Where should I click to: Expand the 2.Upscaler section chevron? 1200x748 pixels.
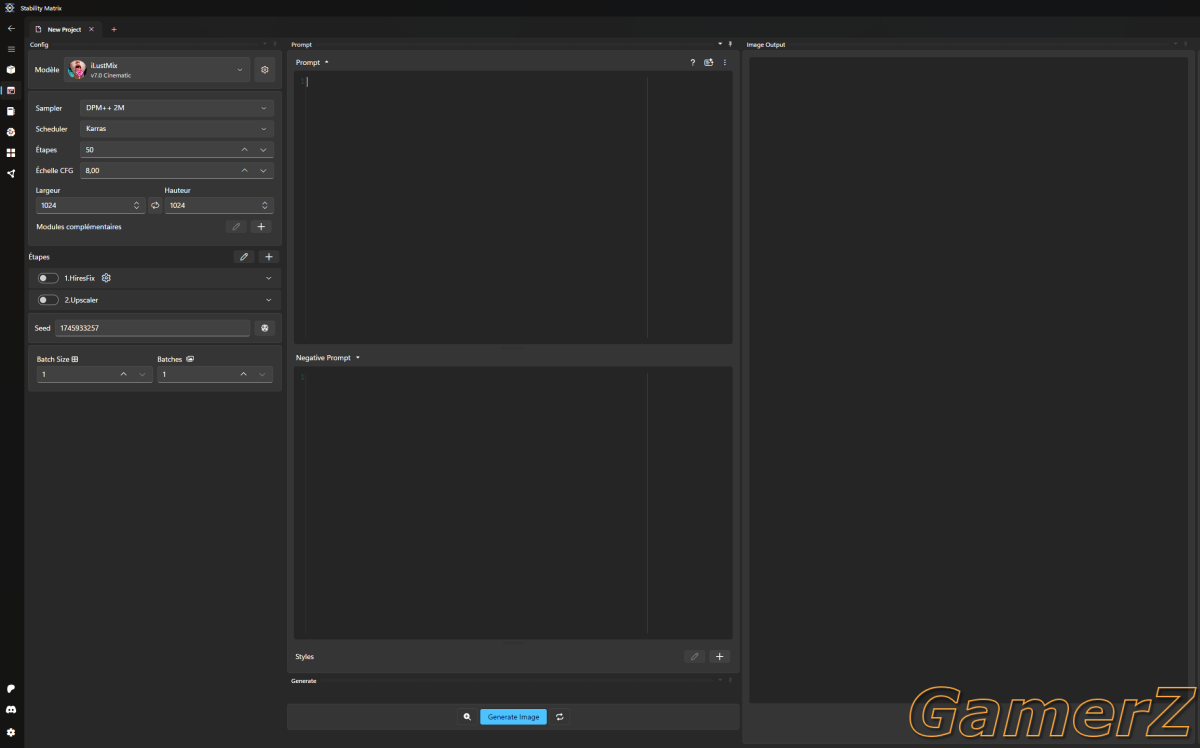[x=269, y=300]
